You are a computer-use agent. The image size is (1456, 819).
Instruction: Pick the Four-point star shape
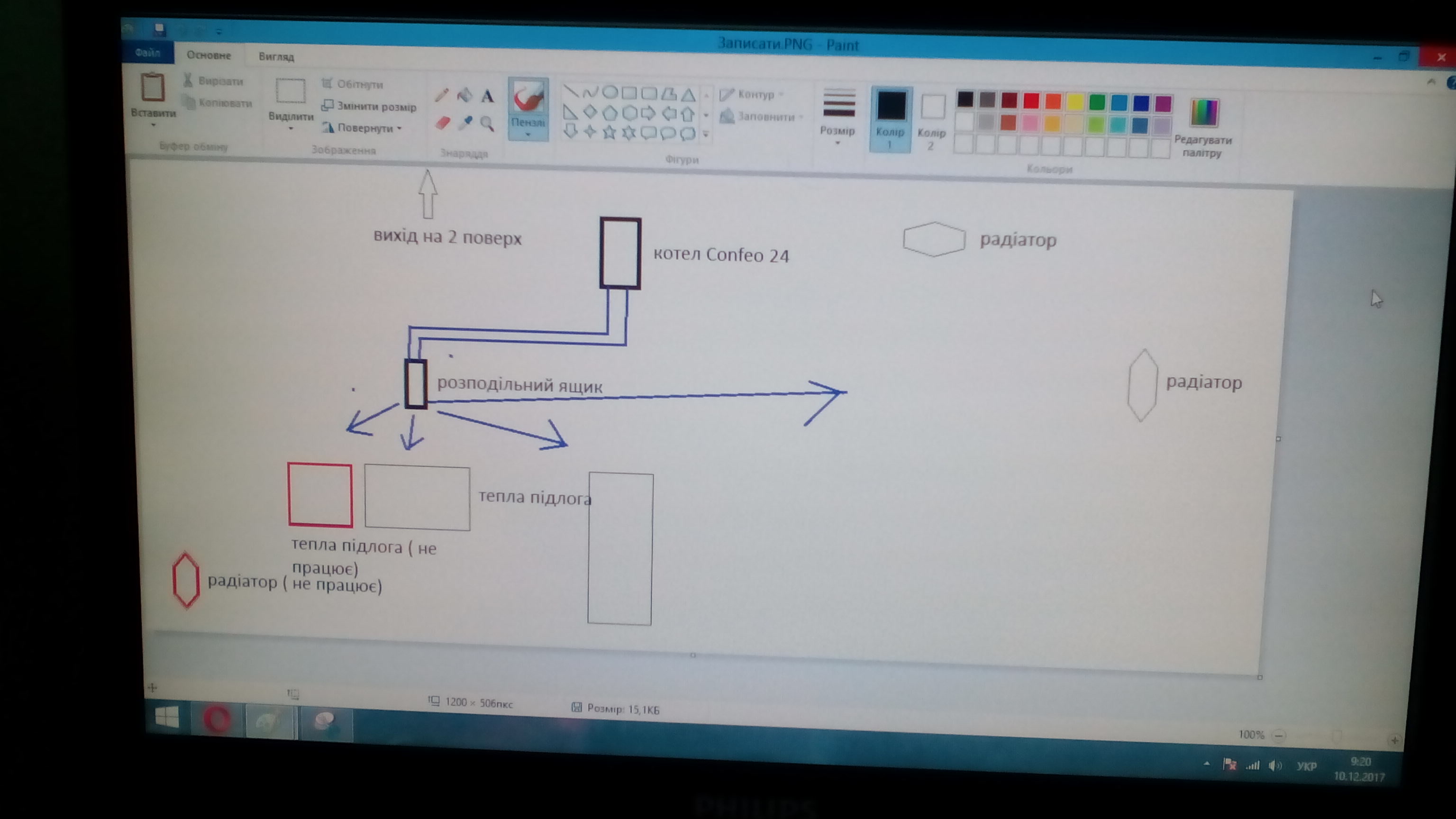coord(590,132)
